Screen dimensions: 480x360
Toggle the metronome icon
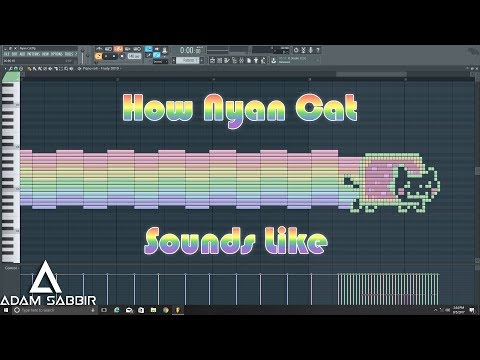[99, 49]
